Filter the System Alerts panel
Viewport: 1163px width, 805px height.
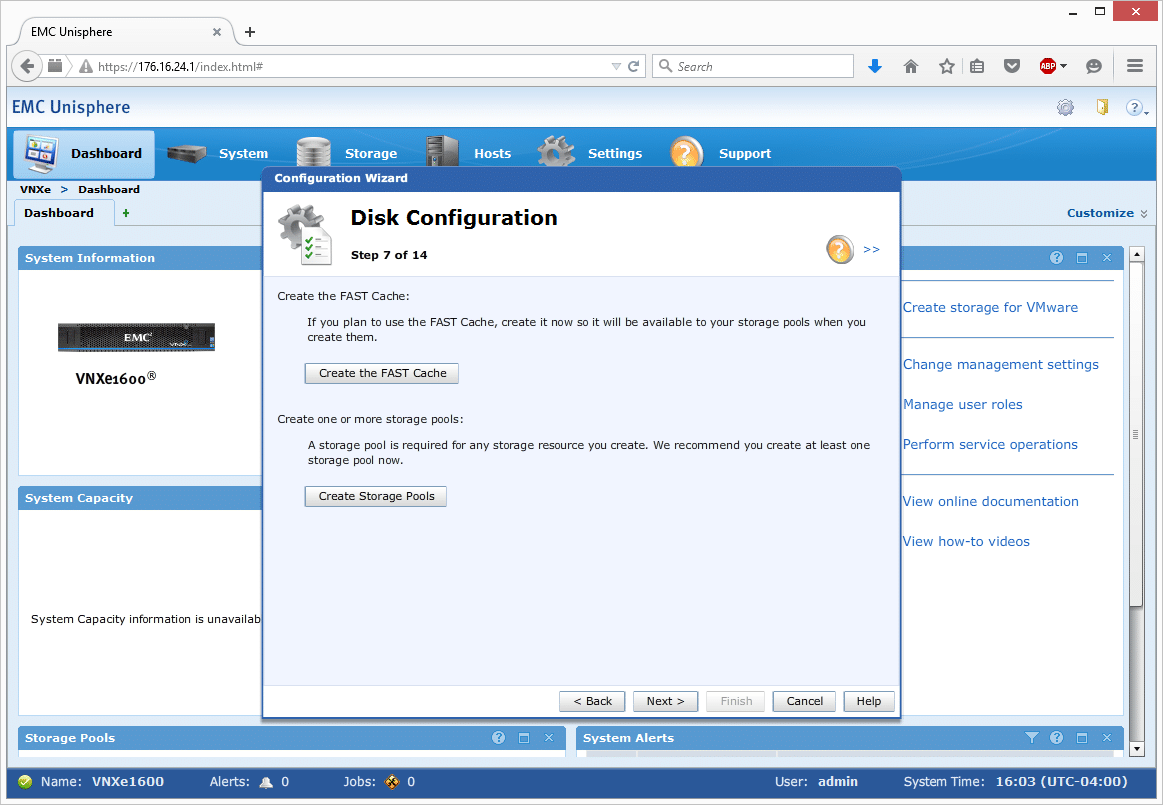[1032, 738]
